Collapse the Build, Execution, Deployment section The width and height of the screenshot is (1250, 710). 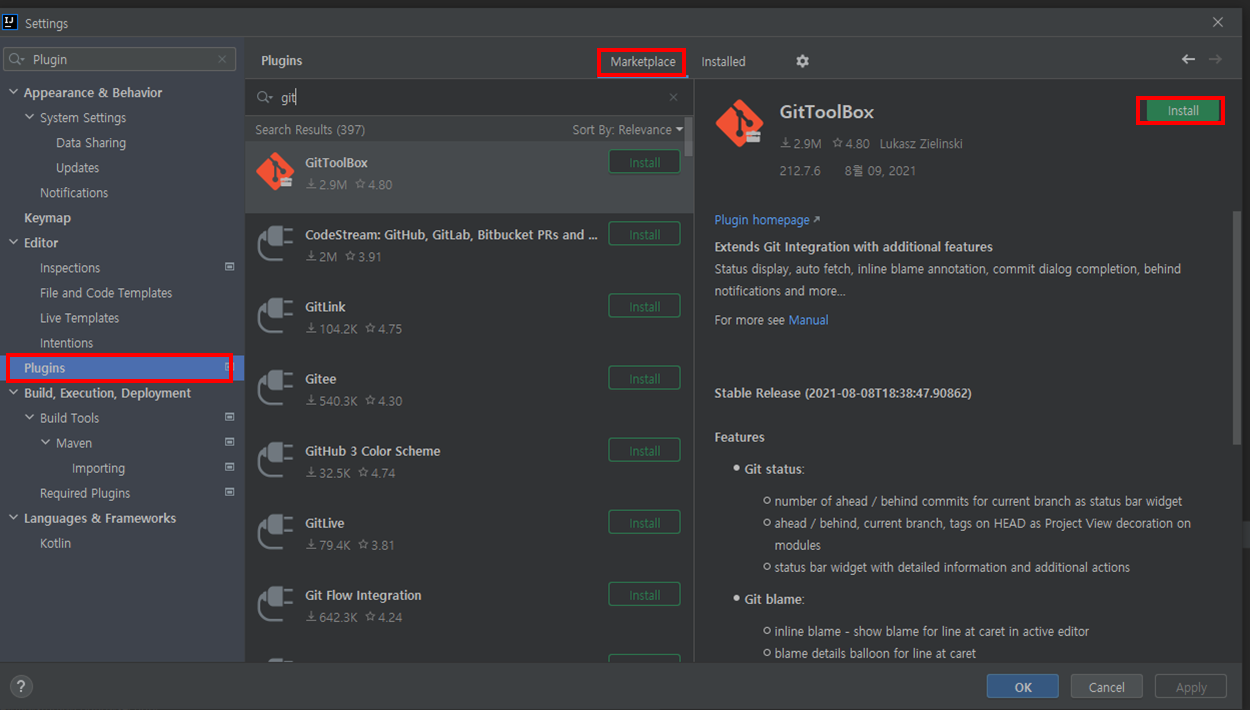coord(13,393)
